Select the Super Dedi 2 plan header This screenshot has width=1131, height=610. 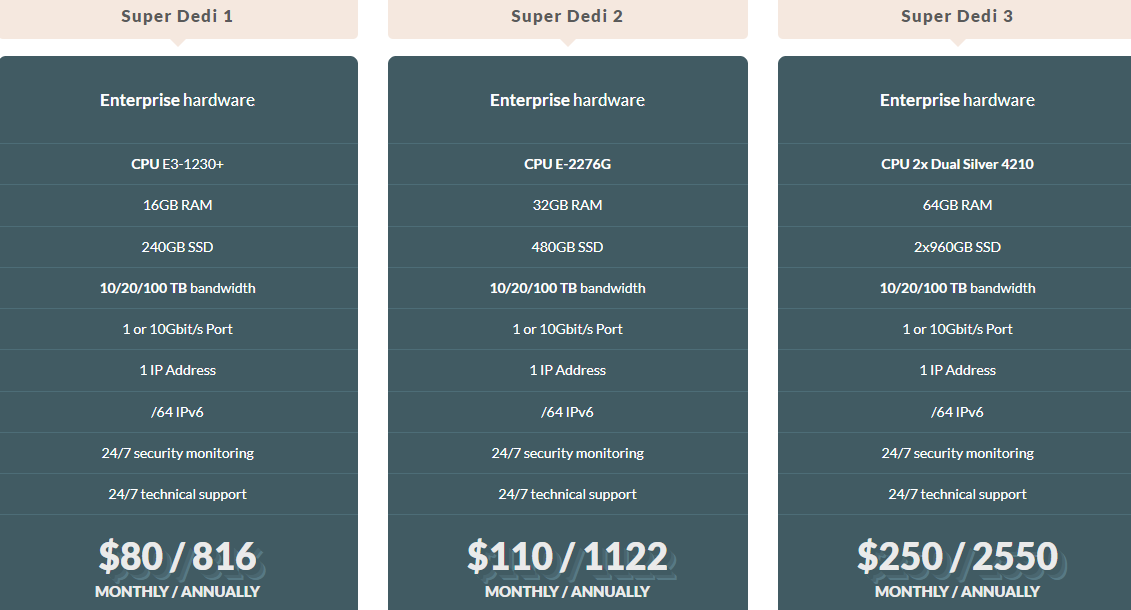[x=567, y=16]
